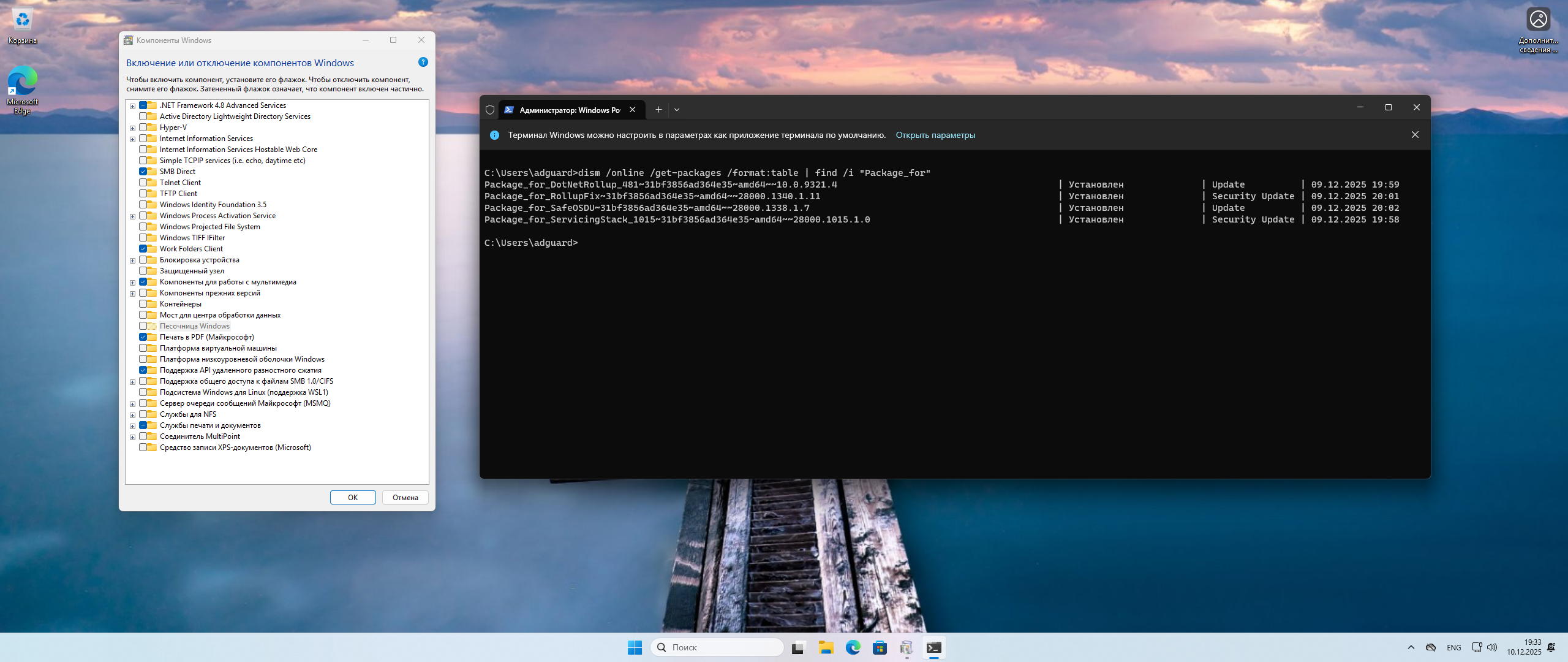Click the taskbar search box Поиск
1568x662 pixels.
pos(717,647)
